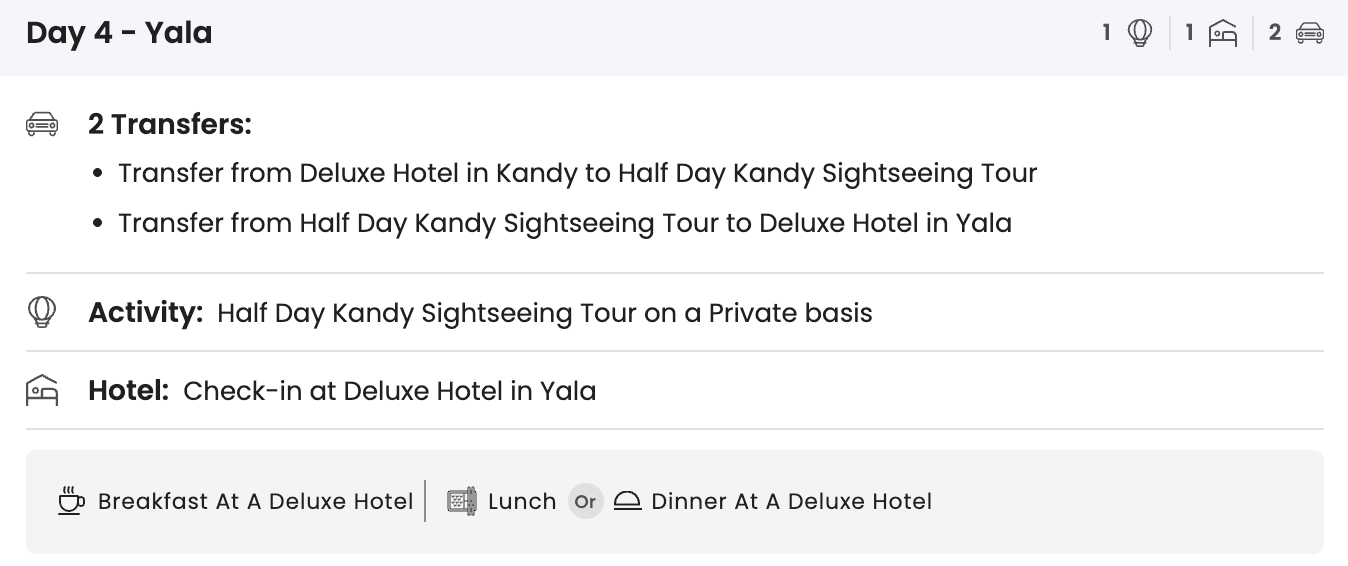Click the lunch icon
The height and width of the screenshot is (566, 1348).
462,501
